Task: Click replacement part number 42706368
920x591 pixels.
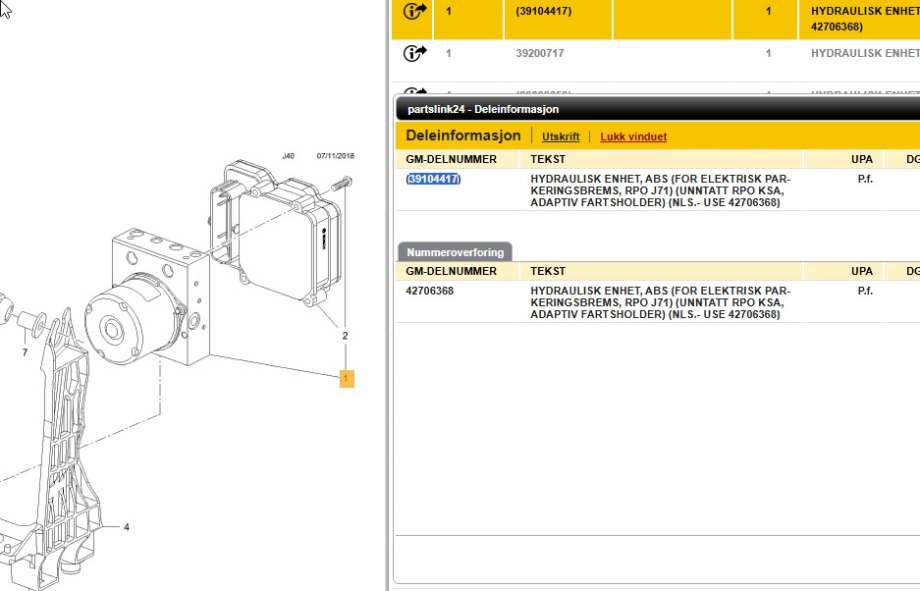Action: (429, 291)
